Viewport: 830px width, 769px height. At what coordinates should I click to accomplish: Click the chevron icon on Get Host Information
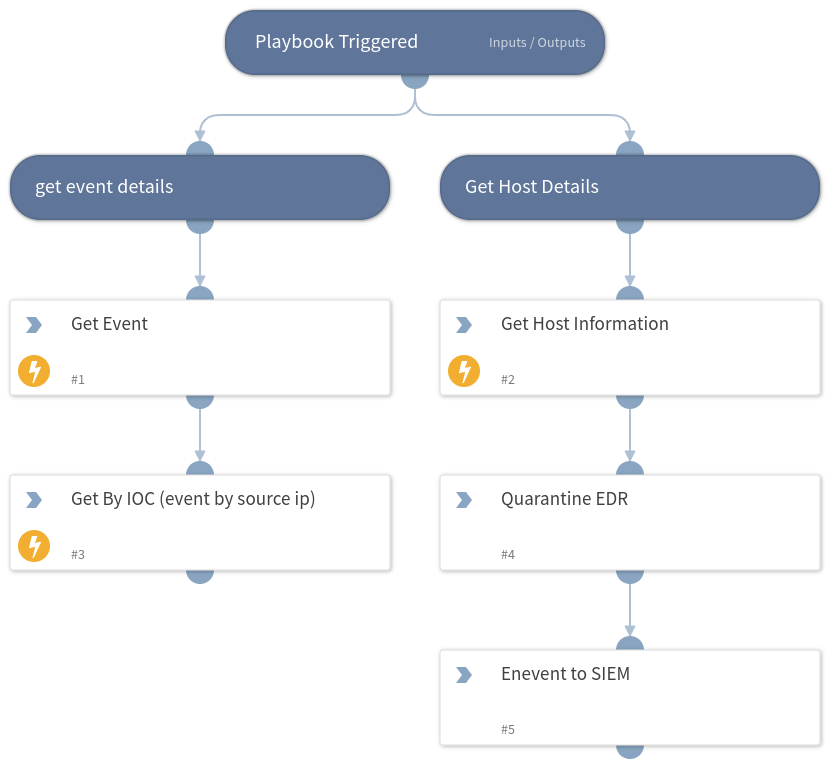[464, 325]
